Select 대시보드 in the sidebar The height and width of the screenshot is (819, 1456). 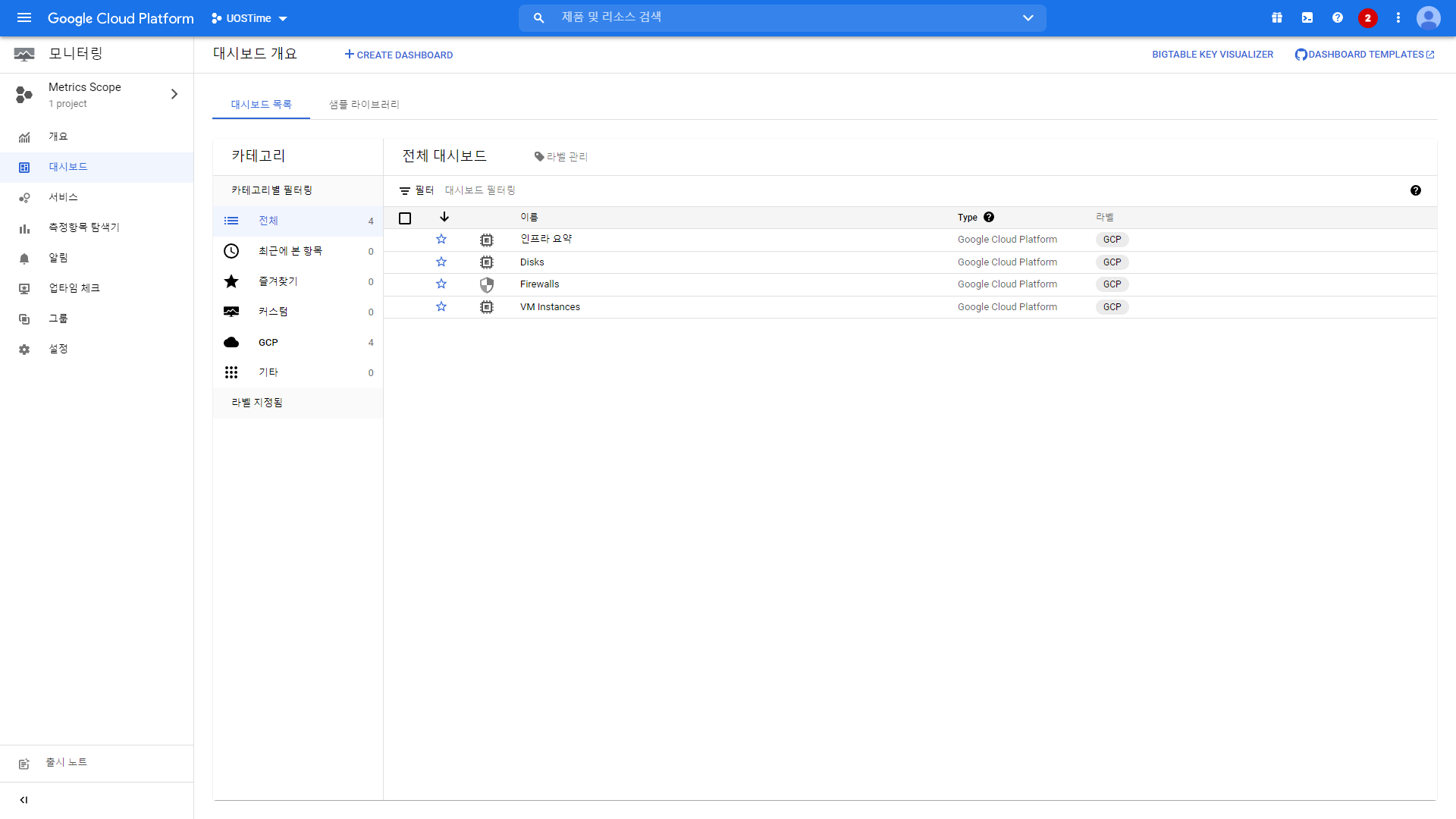[x=96, y=167]
